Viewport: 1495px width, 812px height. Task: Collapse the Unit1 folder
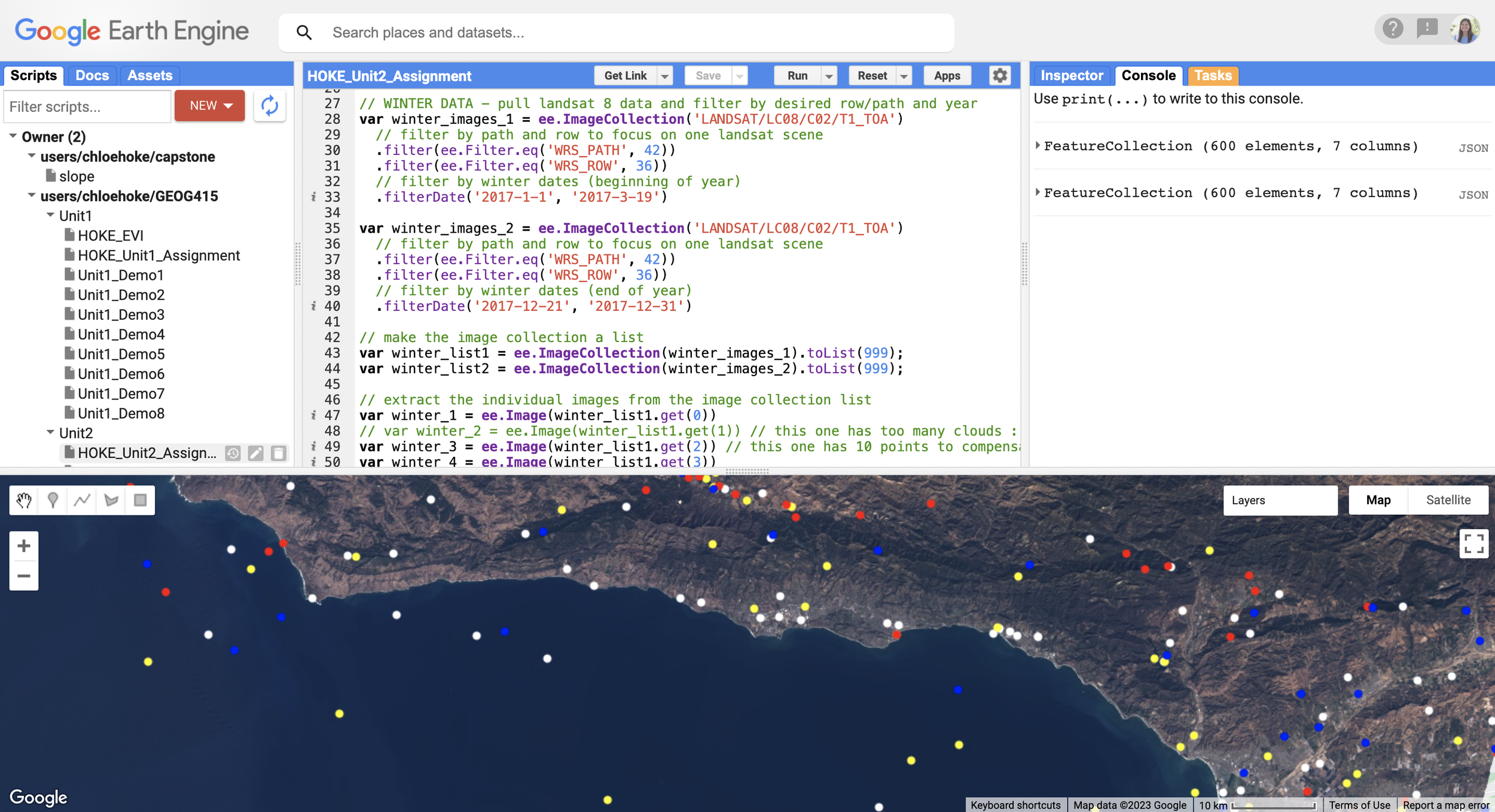coord(51,215)
